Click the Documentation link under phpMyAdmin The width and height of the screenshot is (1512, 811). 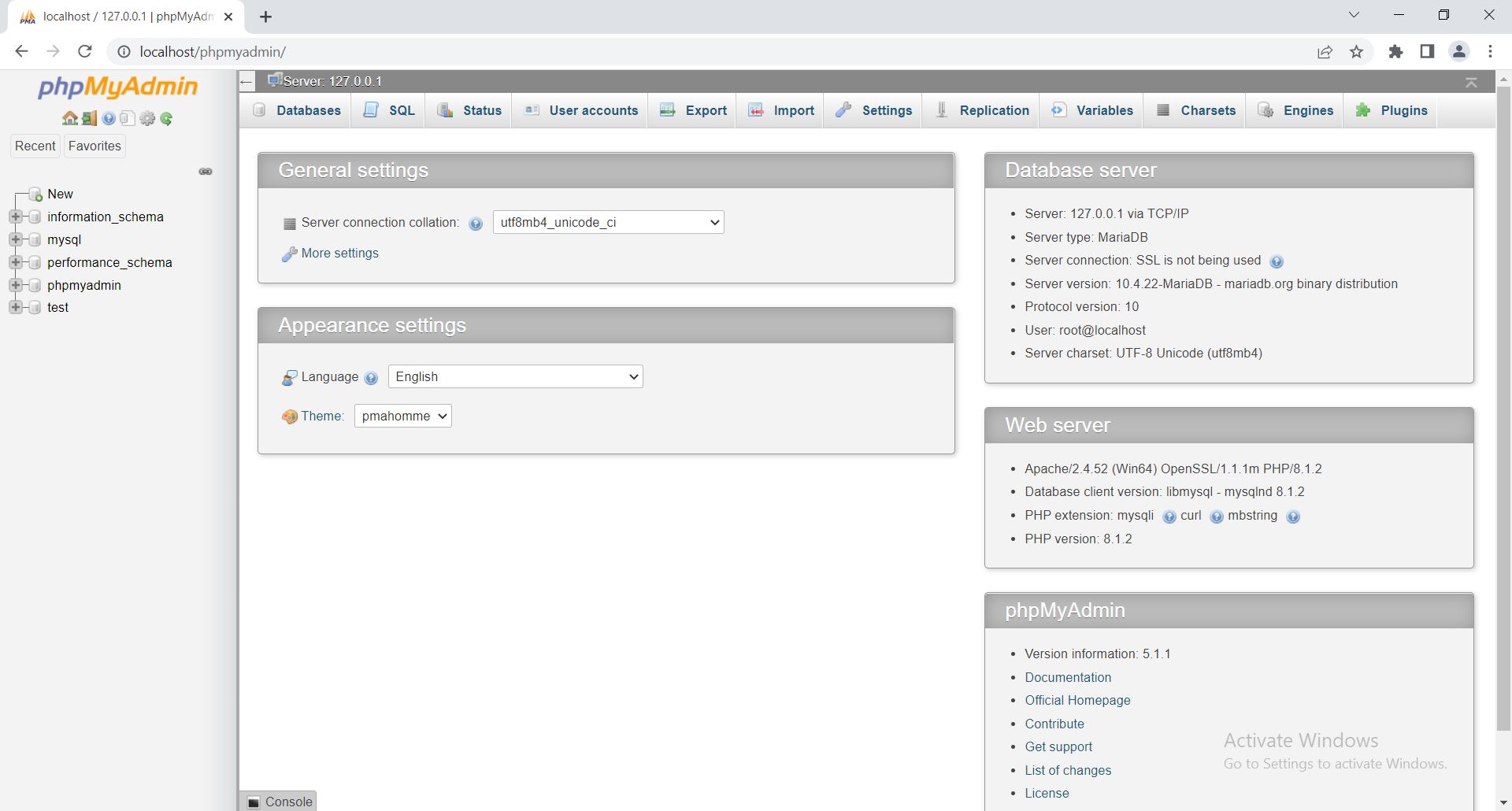pyautogui.click(x=1068, y=677)
